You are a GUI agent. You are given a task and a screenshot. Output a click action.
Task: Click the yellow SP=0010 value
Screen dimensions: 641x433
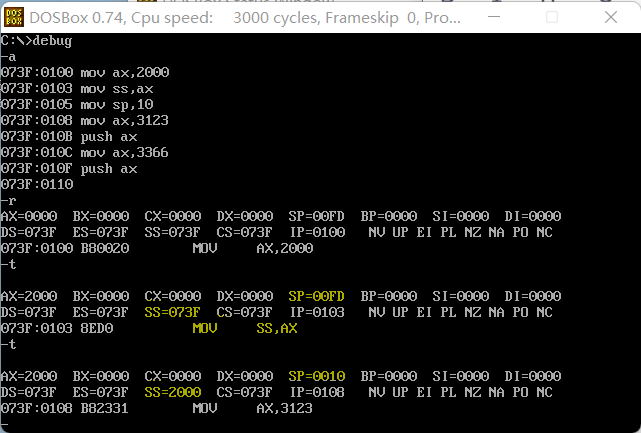(316, 376)
